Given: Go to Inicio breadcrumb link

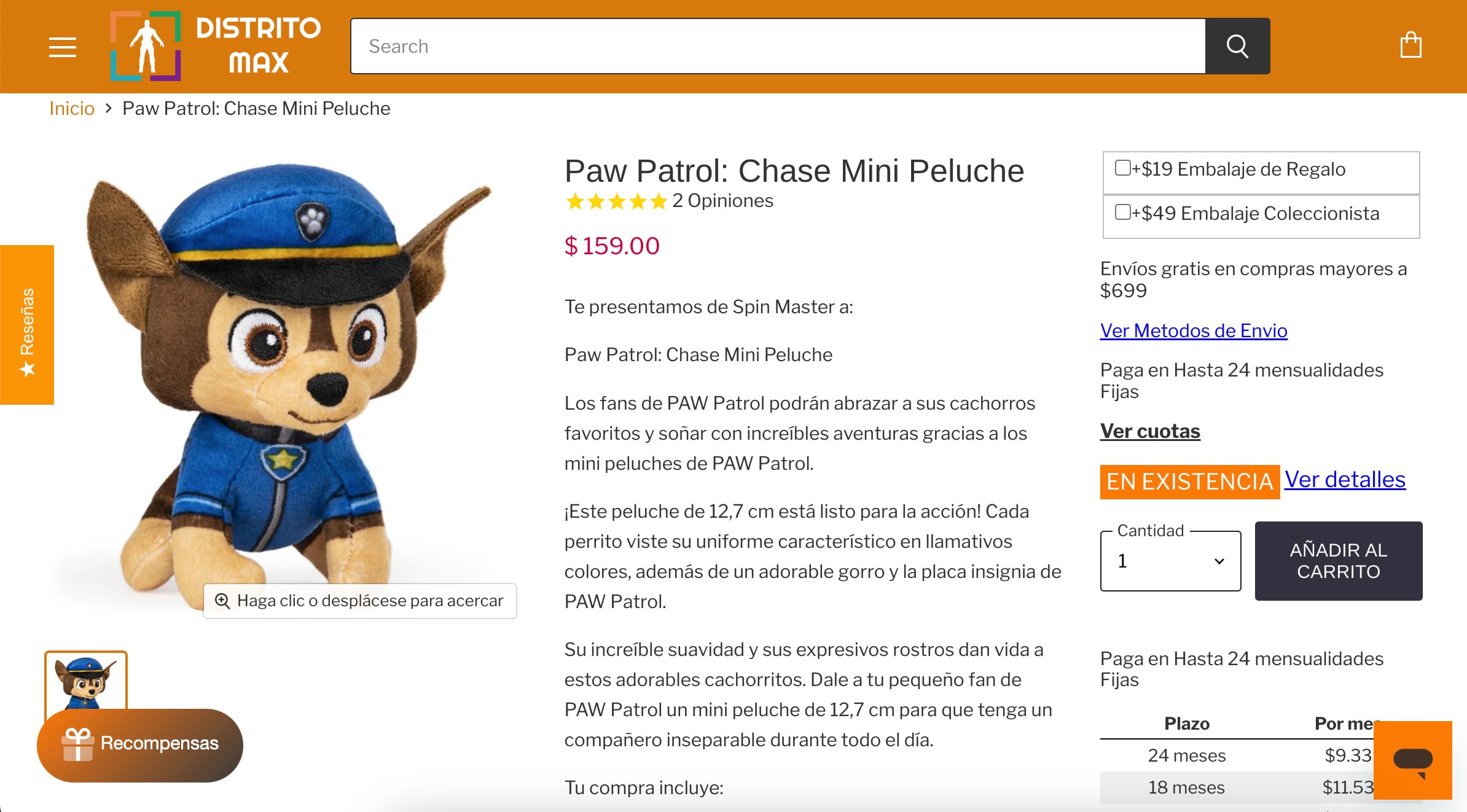Looking at the screenshot, I should tap(72, 109).
